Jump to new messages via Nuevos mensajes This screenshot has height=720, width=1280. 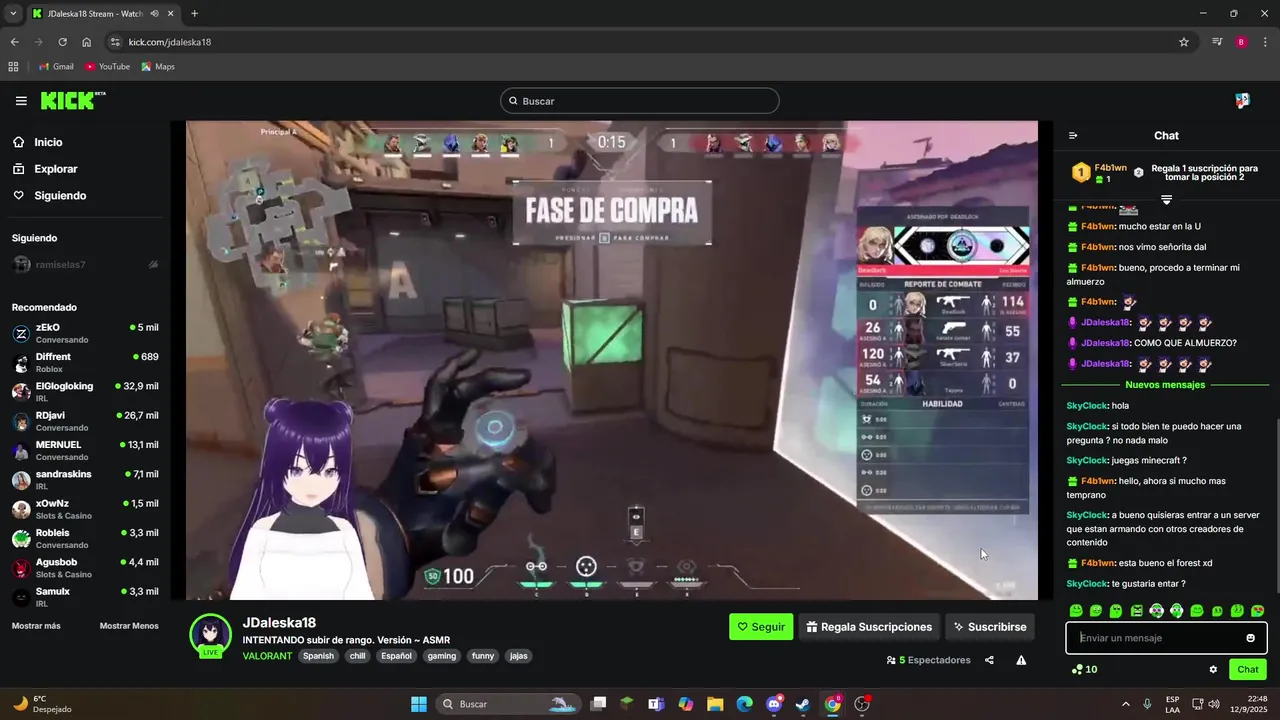pyautogui.click(x=1165, y=385)
